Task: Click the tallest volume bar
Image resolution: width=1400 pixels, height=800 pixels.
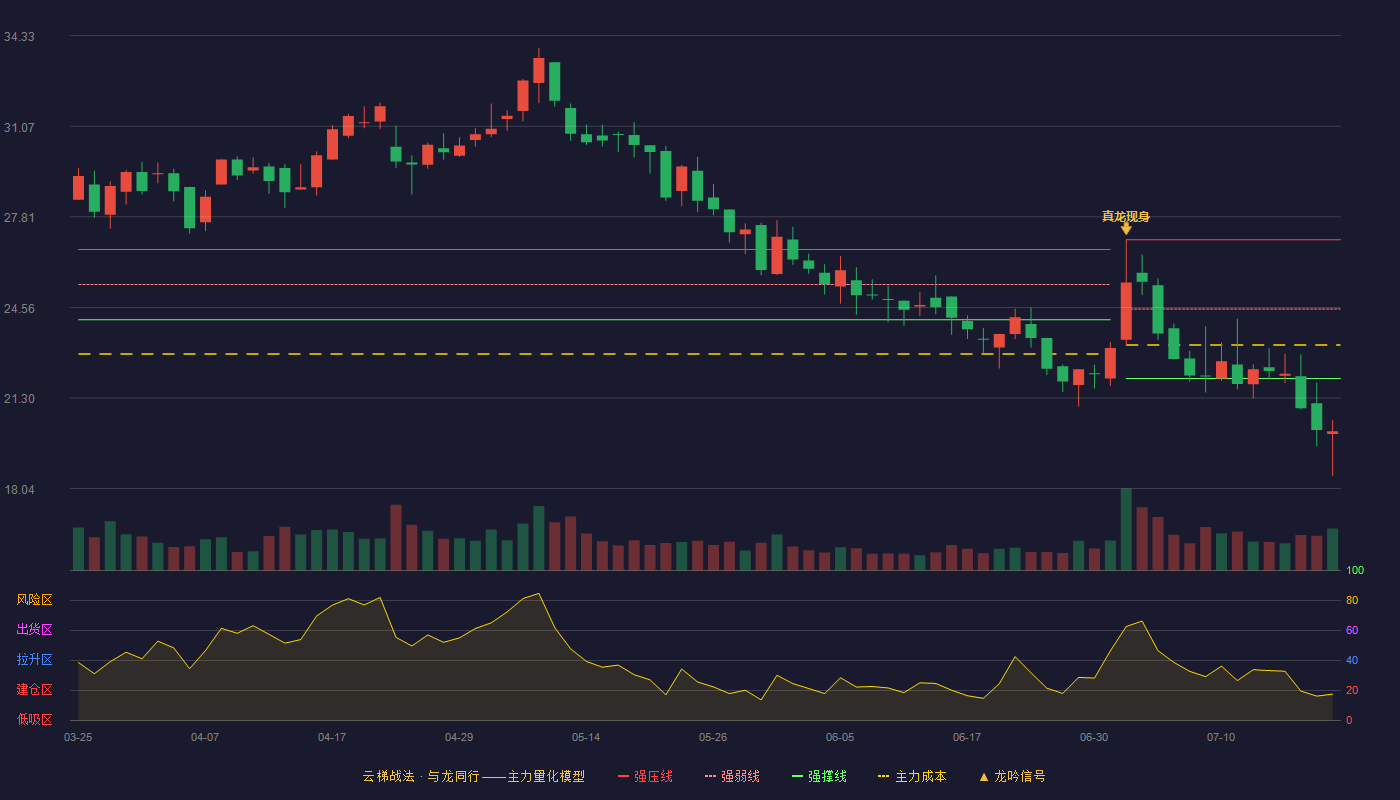Action: [x=1126, y=529]
